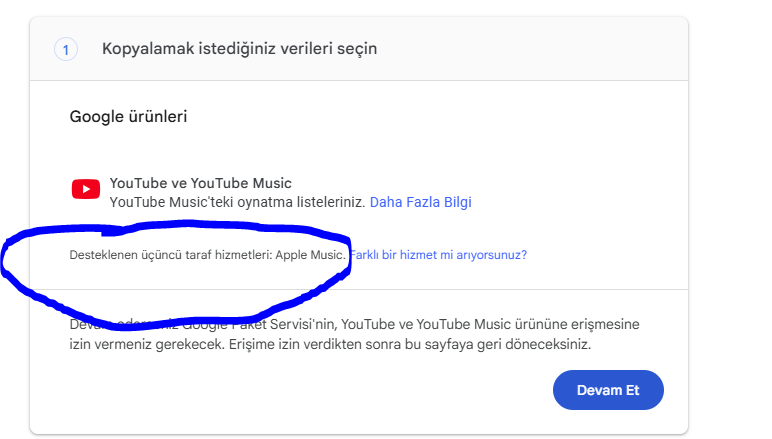Continue with the Devam Et button
This screenshot has width=772, height=439.
click(608, 390)
